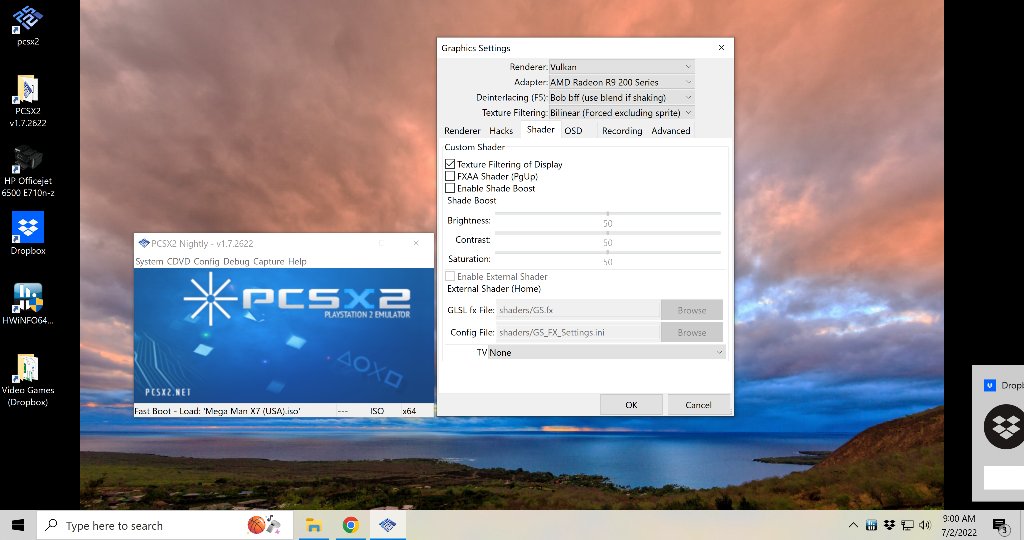
Task: Open File Explorer from the taskbar
Action: (314, 525)
